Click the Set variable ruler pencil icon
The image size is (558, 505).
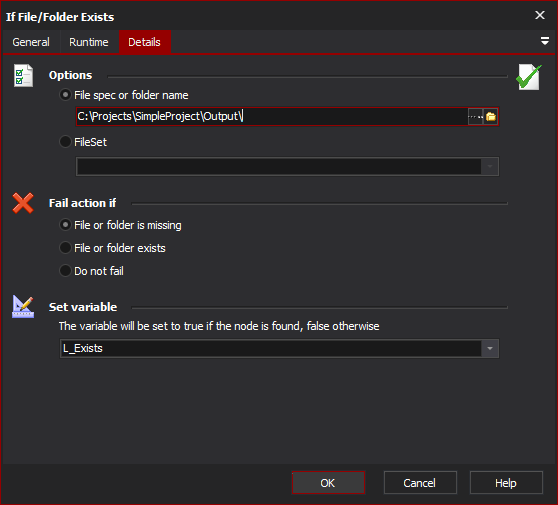click(23, 306)
